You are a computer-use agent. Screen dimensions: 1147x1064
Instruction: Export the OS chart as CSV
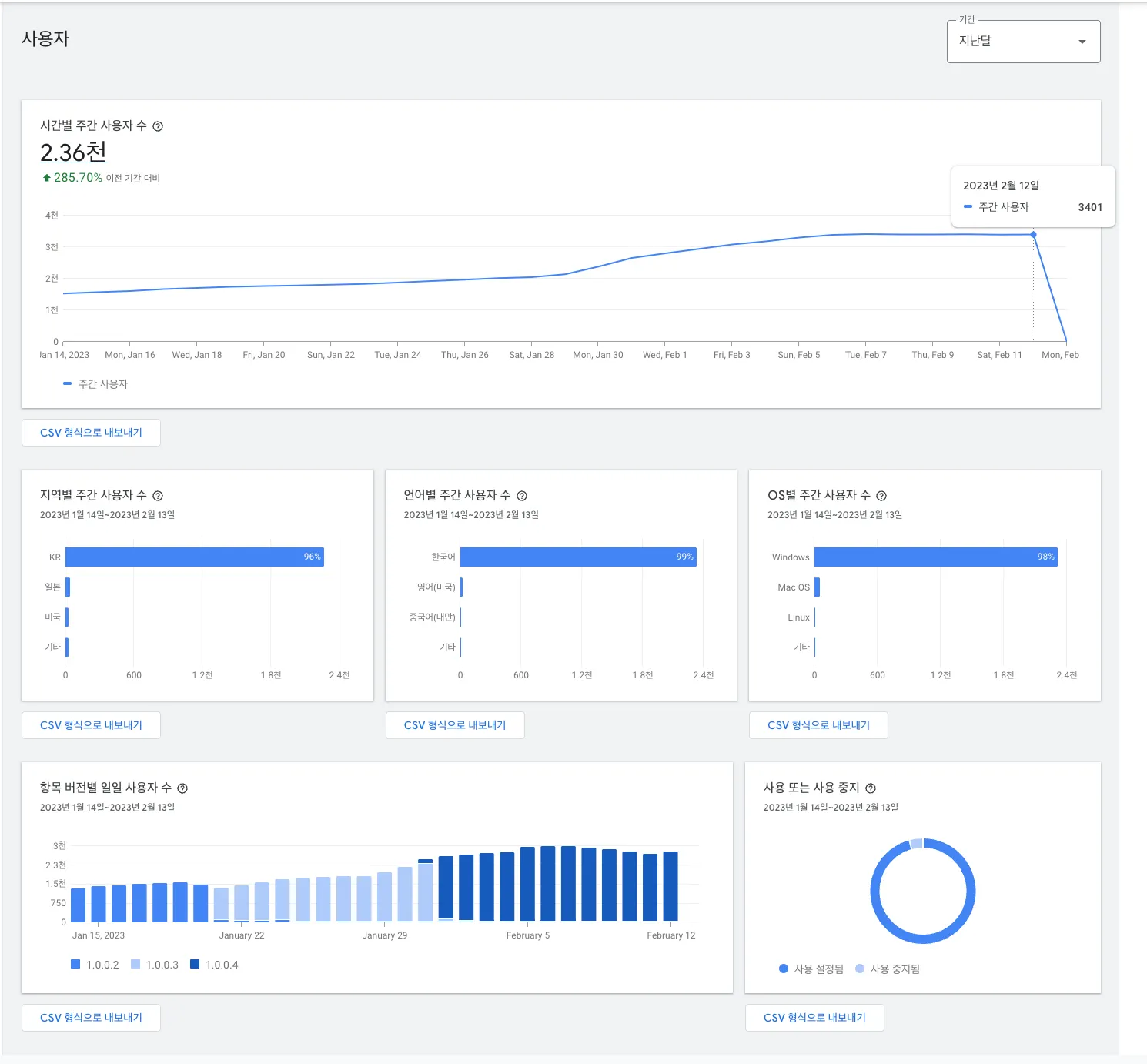[x=818, y=725]
